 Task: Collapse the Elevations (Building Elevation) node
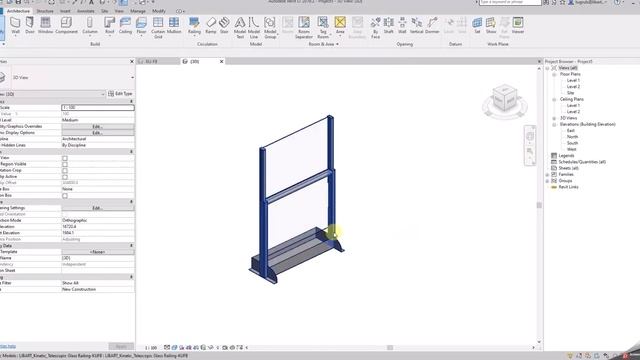point(554,124)
